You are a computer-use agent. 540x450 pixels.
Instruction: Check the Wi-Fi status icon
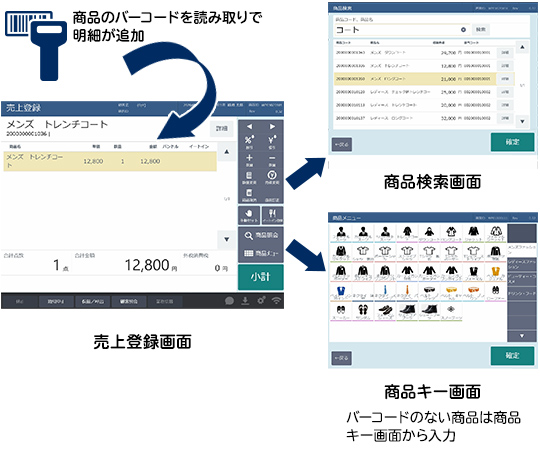pyautogui.click(x=276, y=301)
